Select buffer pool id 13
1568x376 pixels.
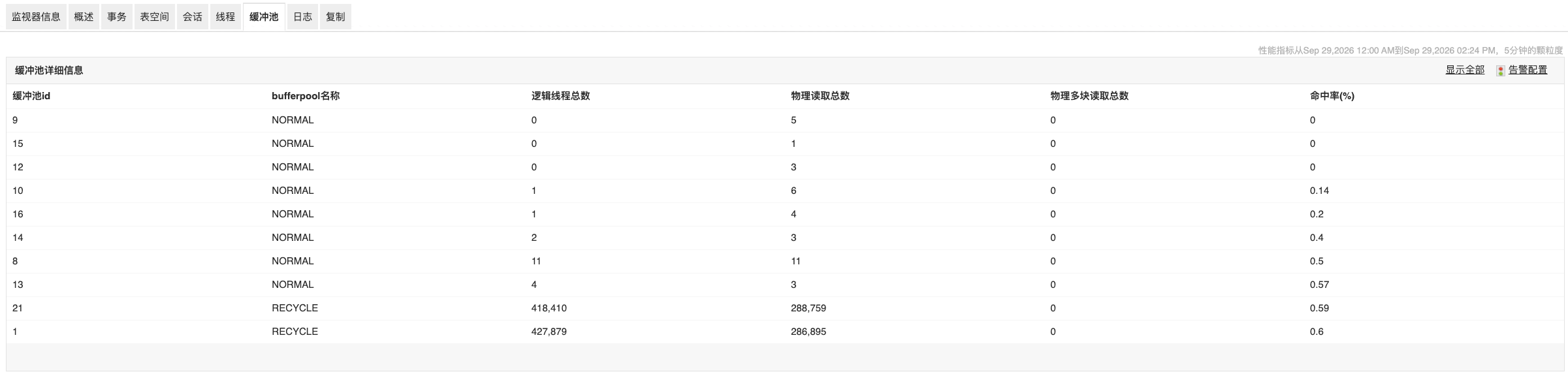[18, 285]
